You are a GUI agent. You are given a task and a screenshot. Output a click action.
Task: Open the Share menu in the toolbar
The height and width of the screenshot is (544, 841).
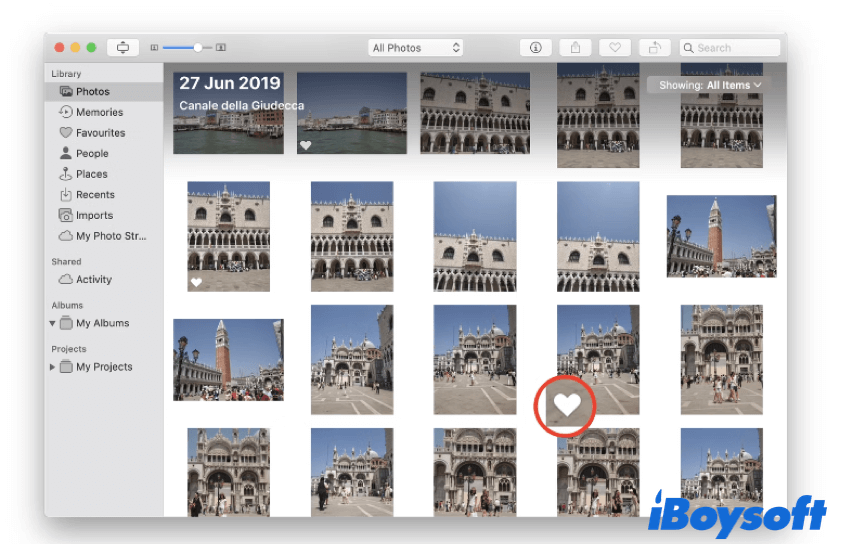(575, 48)
